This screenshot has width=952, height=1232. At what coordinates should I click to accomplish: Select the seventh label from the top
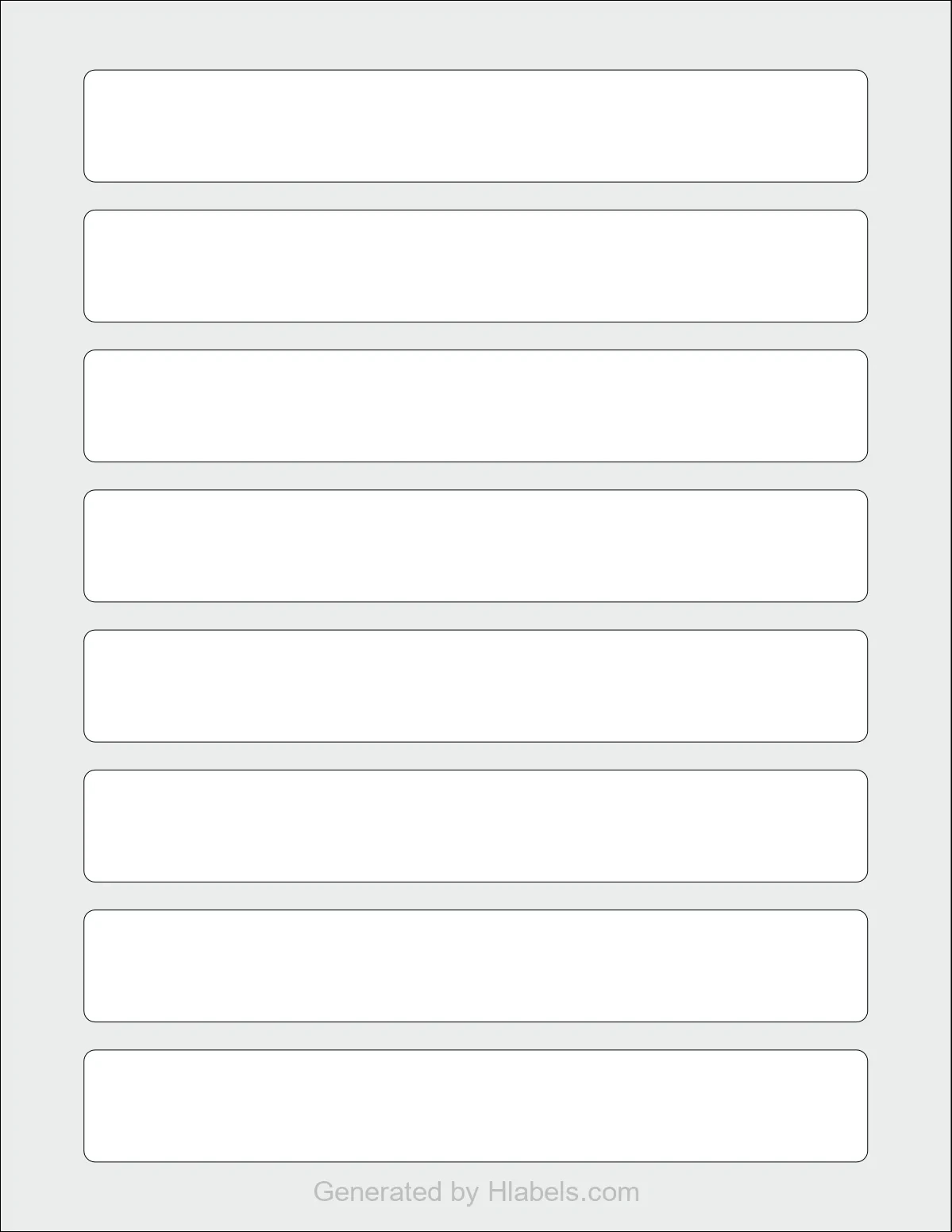tap(476, 966)
